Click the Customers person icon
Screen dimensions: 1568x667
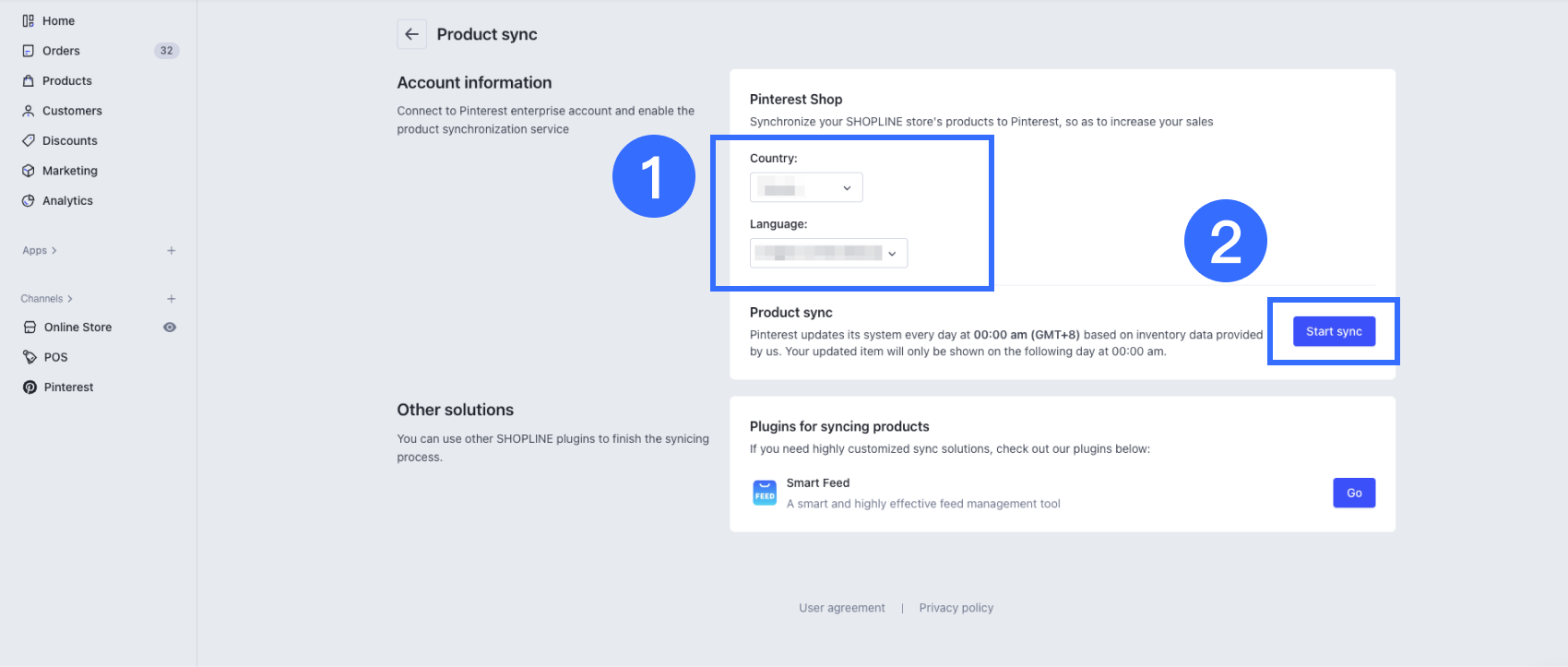[x=29, y=111]
